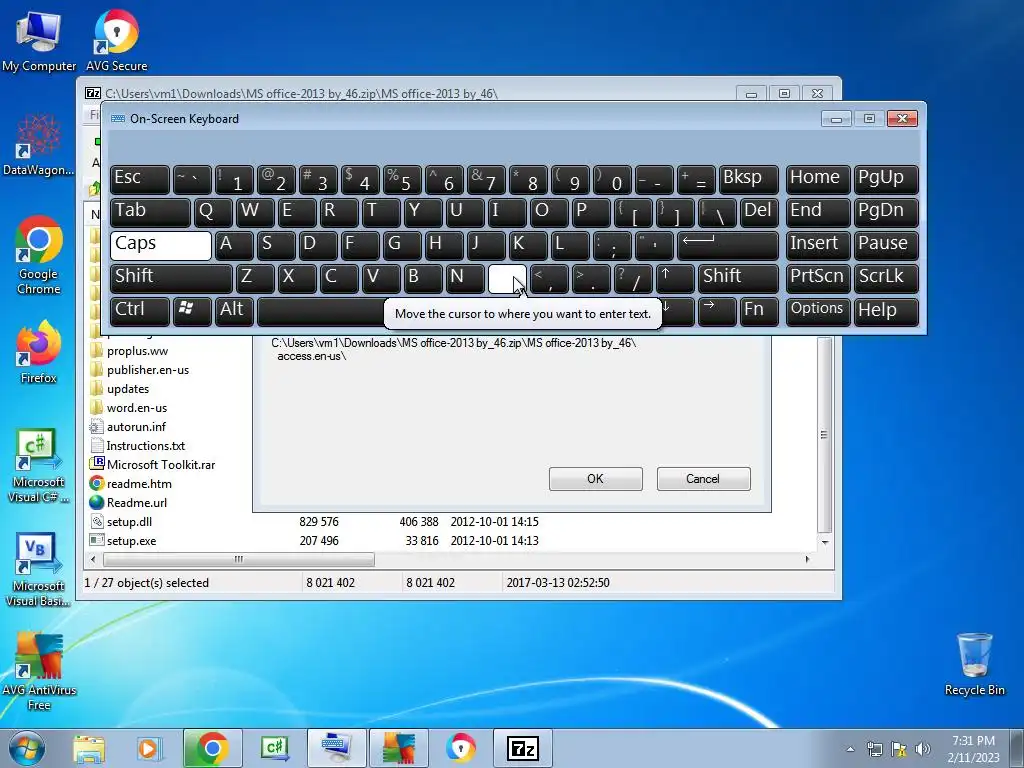
Task: Toggle the Ctrl key on keyboard
Action: 140,312
